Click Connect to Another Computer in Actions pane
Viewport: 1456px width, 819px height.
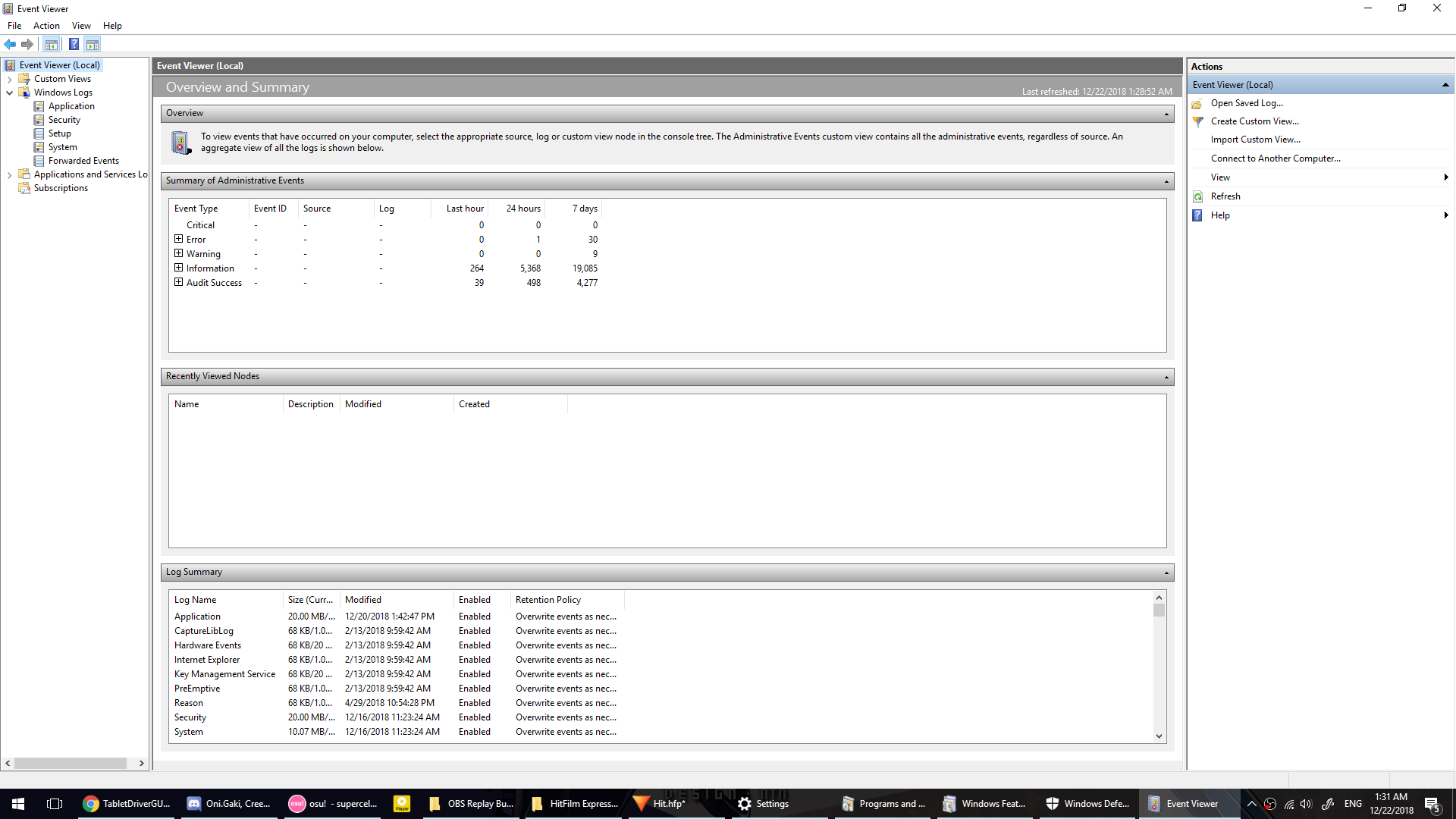click(1276, 158)
